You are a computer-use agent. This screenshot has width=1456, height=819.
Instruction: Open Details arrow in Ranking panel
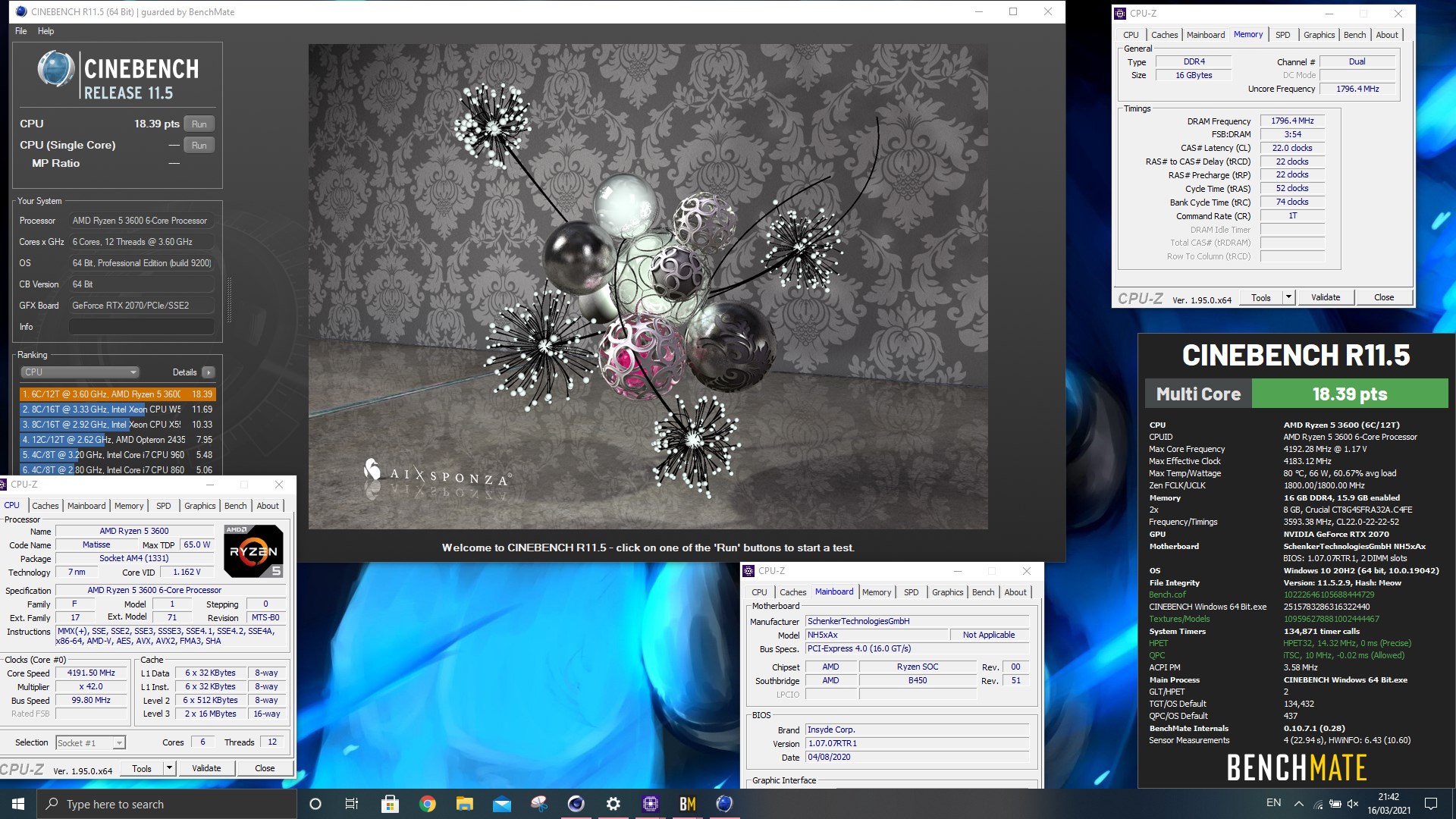tap(209, 372)
